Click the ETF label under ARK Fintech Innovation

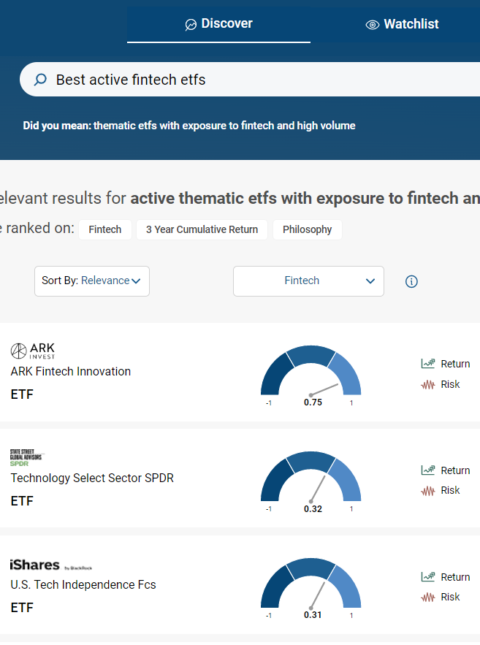(22, 394)
